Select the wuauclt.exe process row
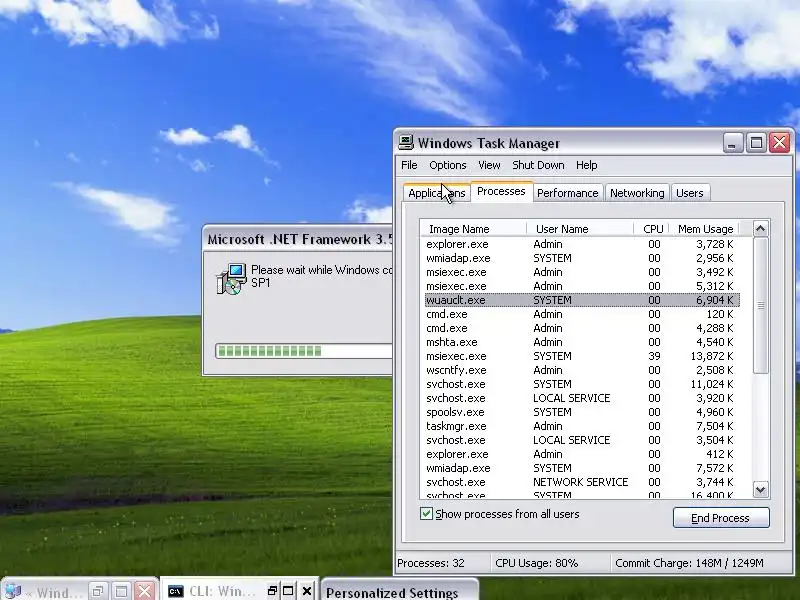The width and height of the screenshot is (800, 600). coord(582,300)
